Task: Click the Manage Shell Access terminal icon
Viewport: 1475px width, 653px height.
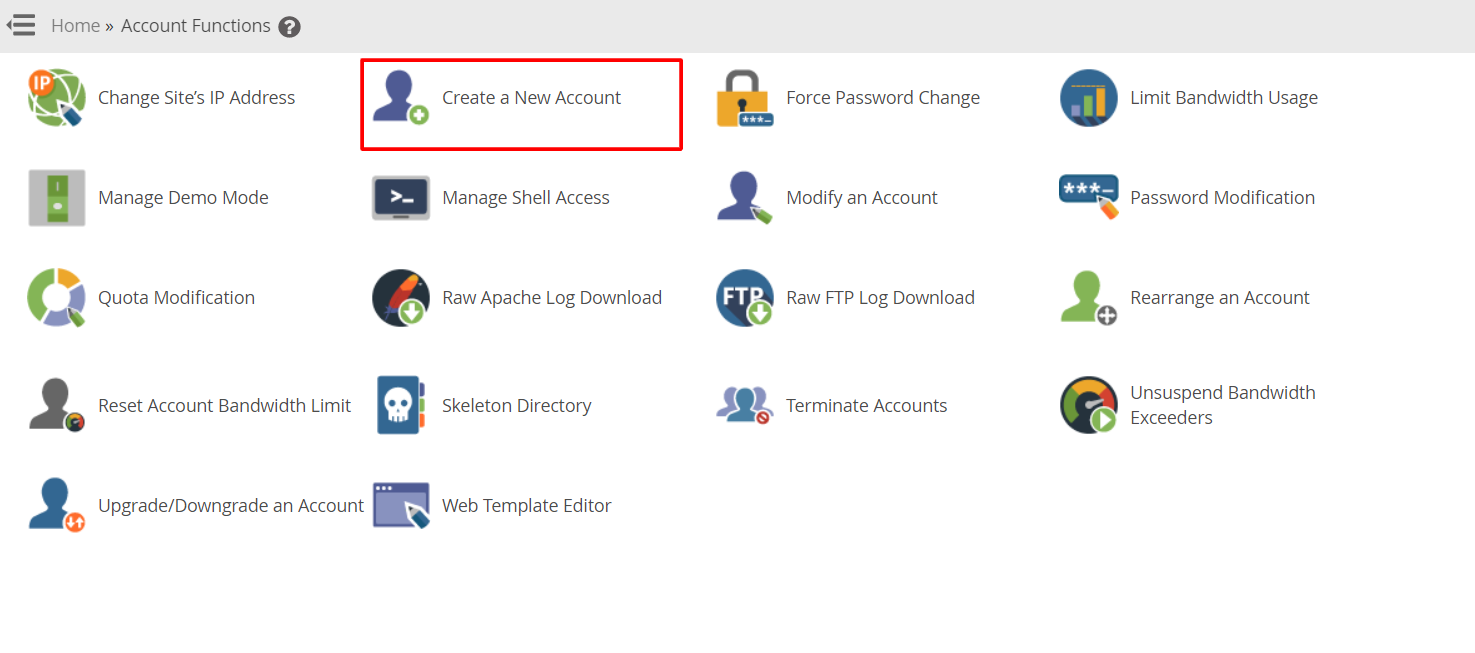Action: tap(401, 198)
